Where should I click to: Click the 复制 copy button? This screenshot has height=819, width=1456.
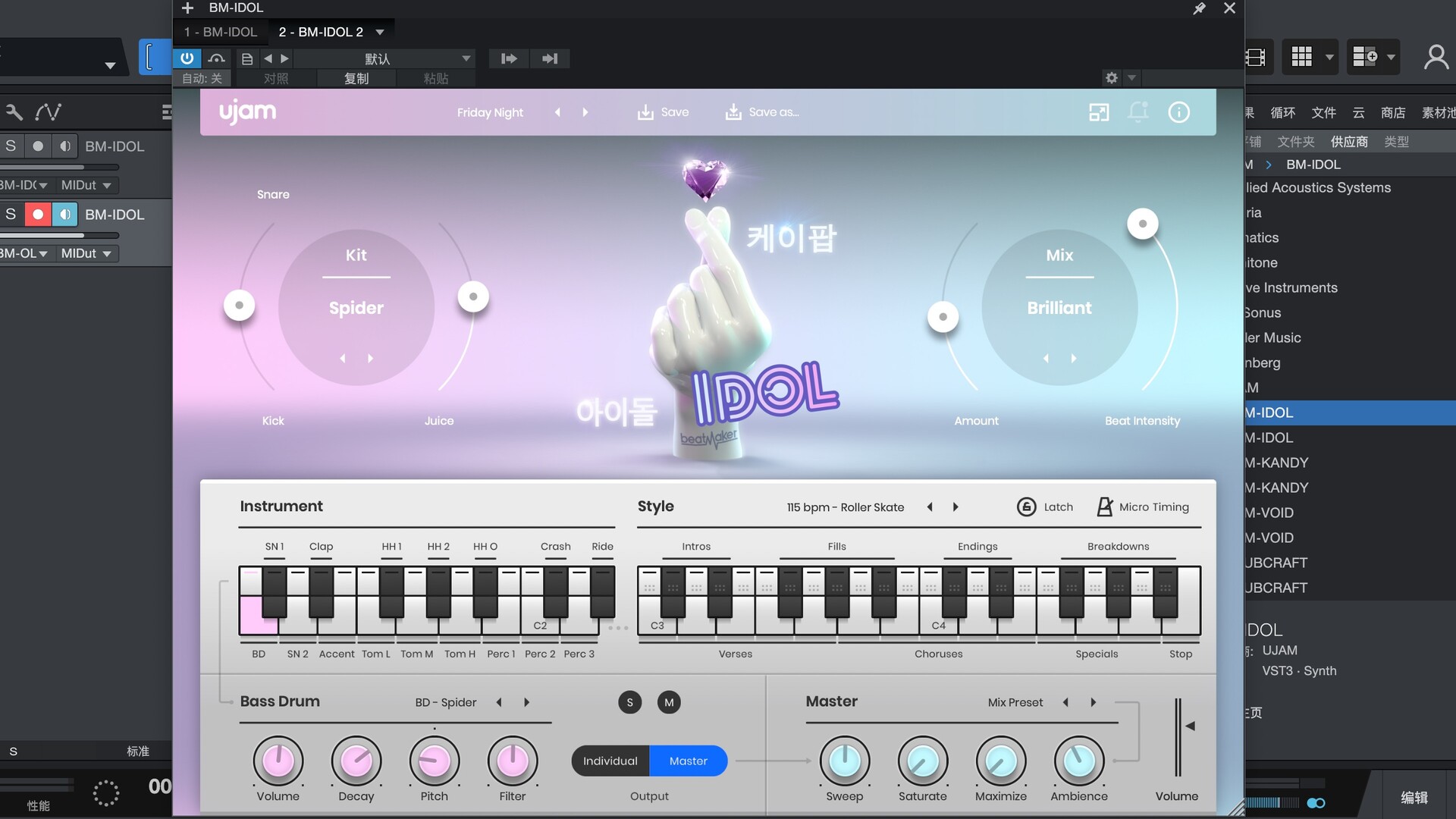[356, 78]
